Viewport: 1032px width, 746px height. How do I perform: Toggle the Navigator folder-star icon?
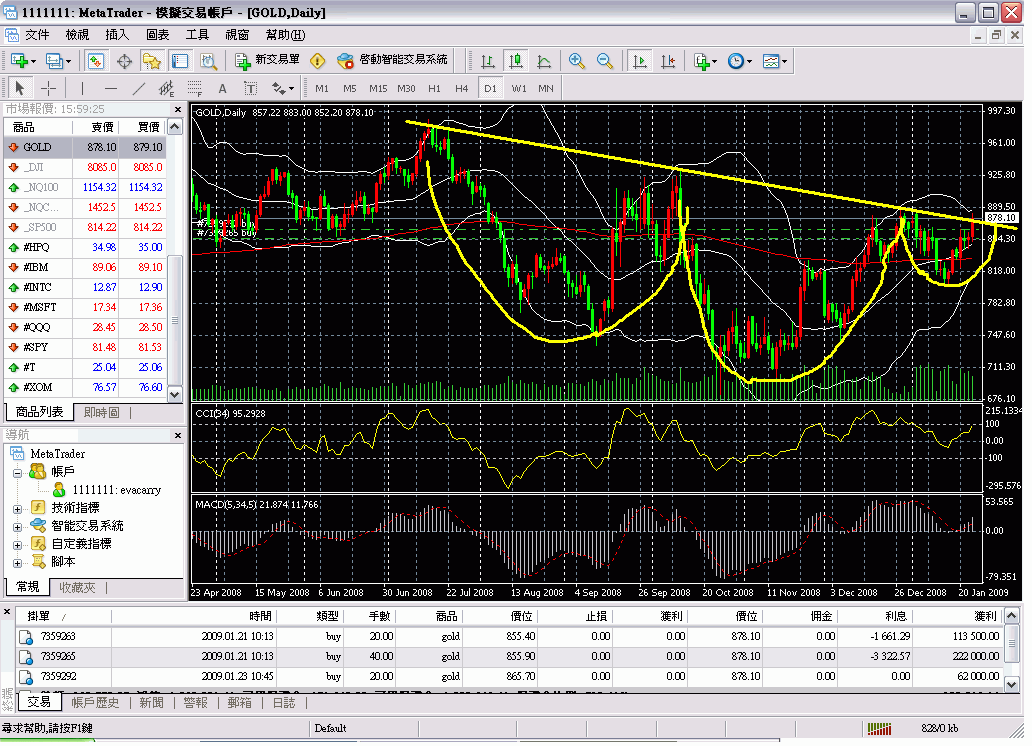tap(152, 61)
